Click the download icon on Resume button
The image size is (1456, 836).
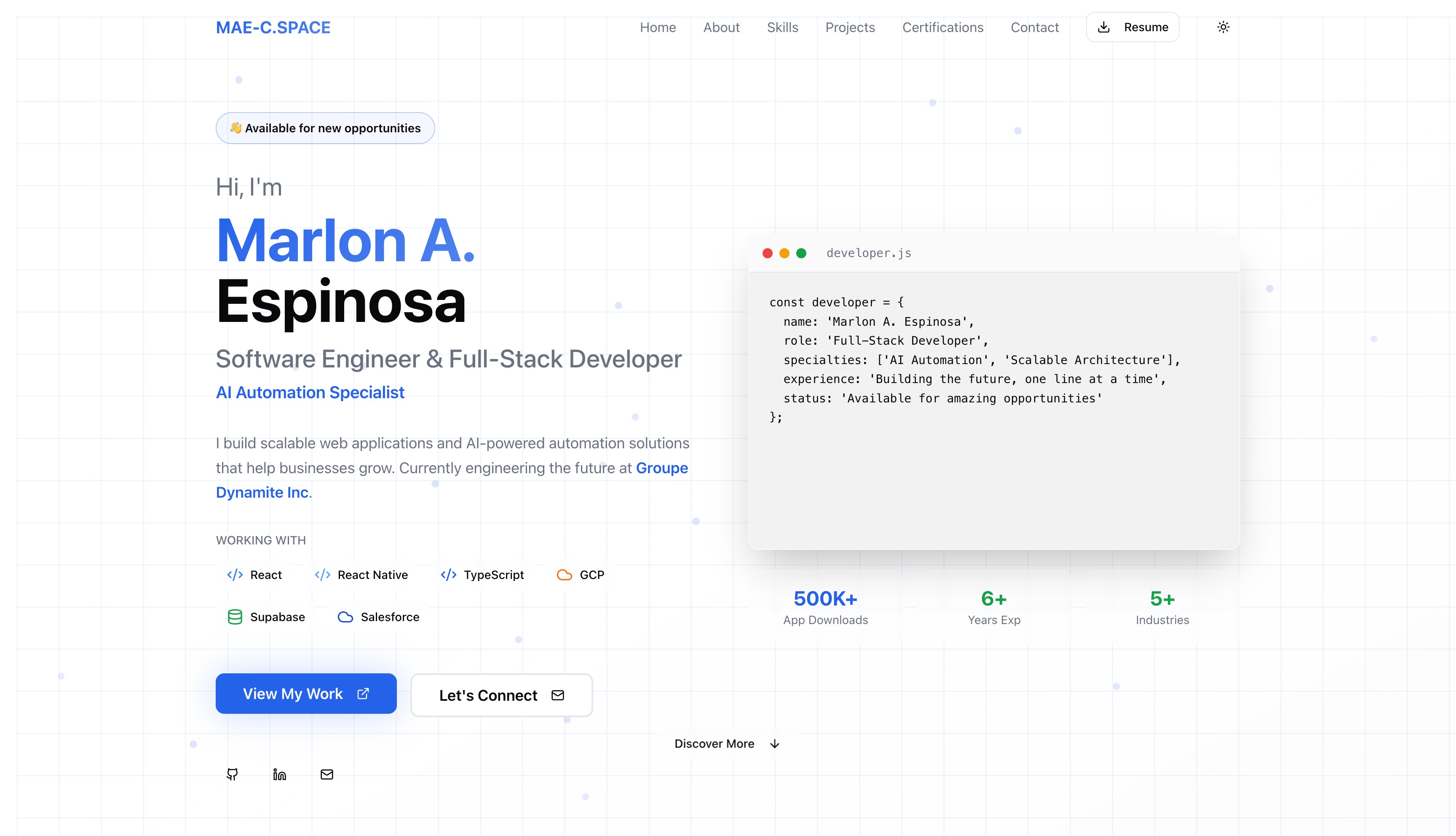pos(1104,27)
